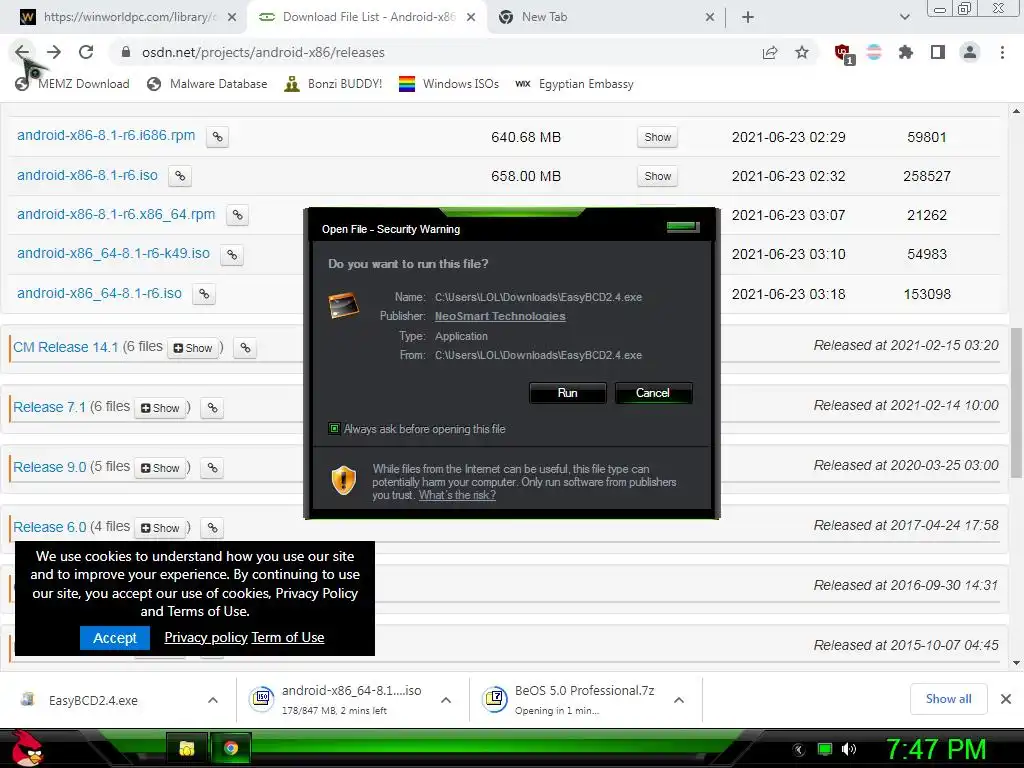1024x768 pixels.
Task: Copy link icon next to android-x86-8.1-r6.iso
Action: point(180,176)
